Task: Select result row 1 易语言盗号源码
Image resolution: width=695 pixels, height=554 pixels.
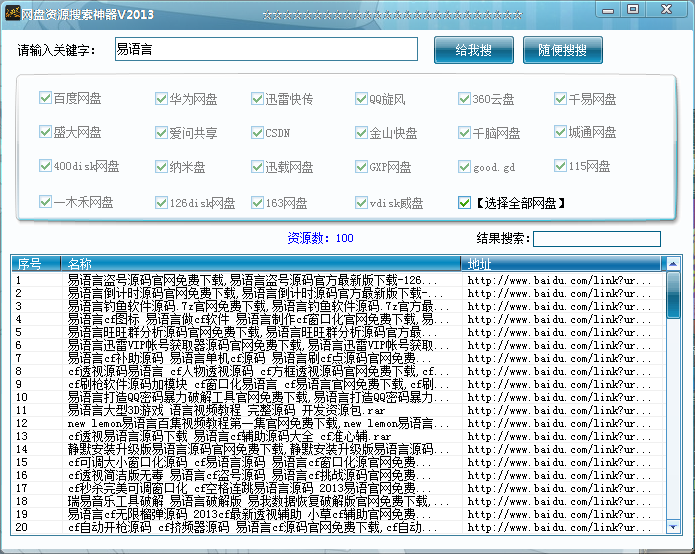Action: [338, 280]
